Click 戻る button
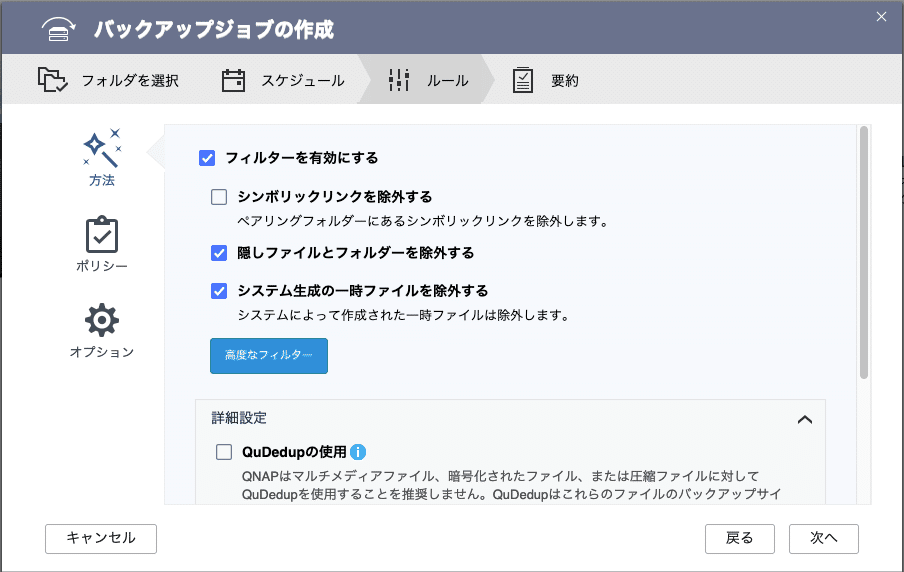The image size is (904, 572). coord(740,539)
